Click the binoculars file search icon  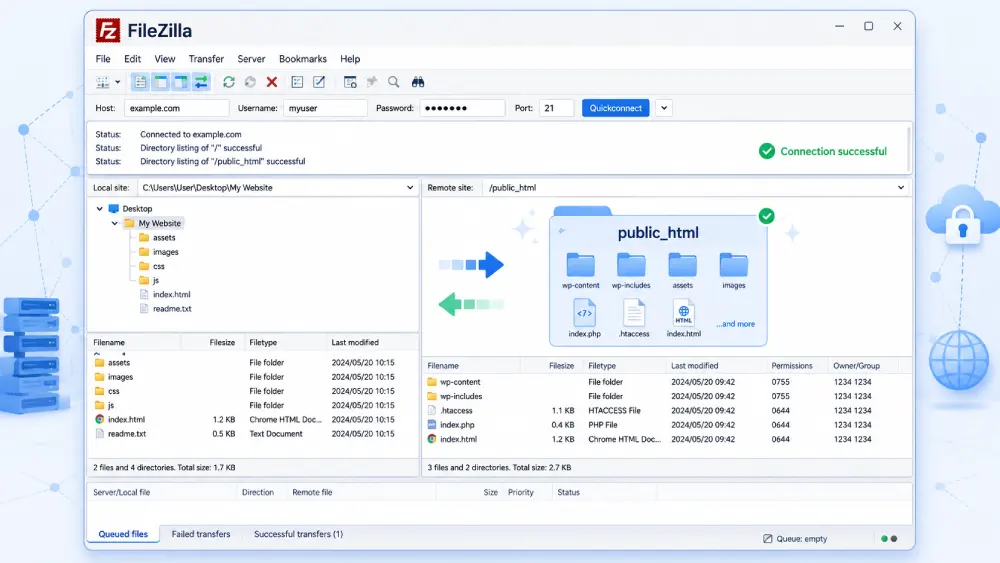(418, 82)
